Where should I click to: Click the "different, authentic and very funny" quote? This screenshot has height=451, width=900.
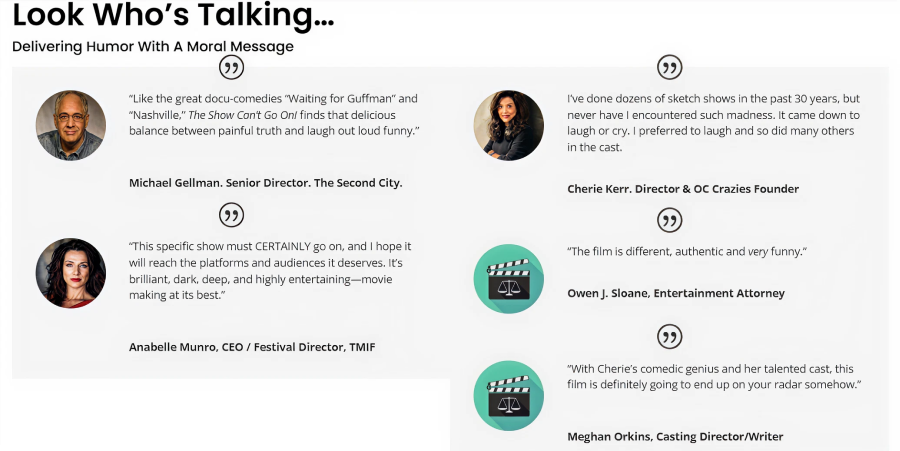(x=687, y=251)
